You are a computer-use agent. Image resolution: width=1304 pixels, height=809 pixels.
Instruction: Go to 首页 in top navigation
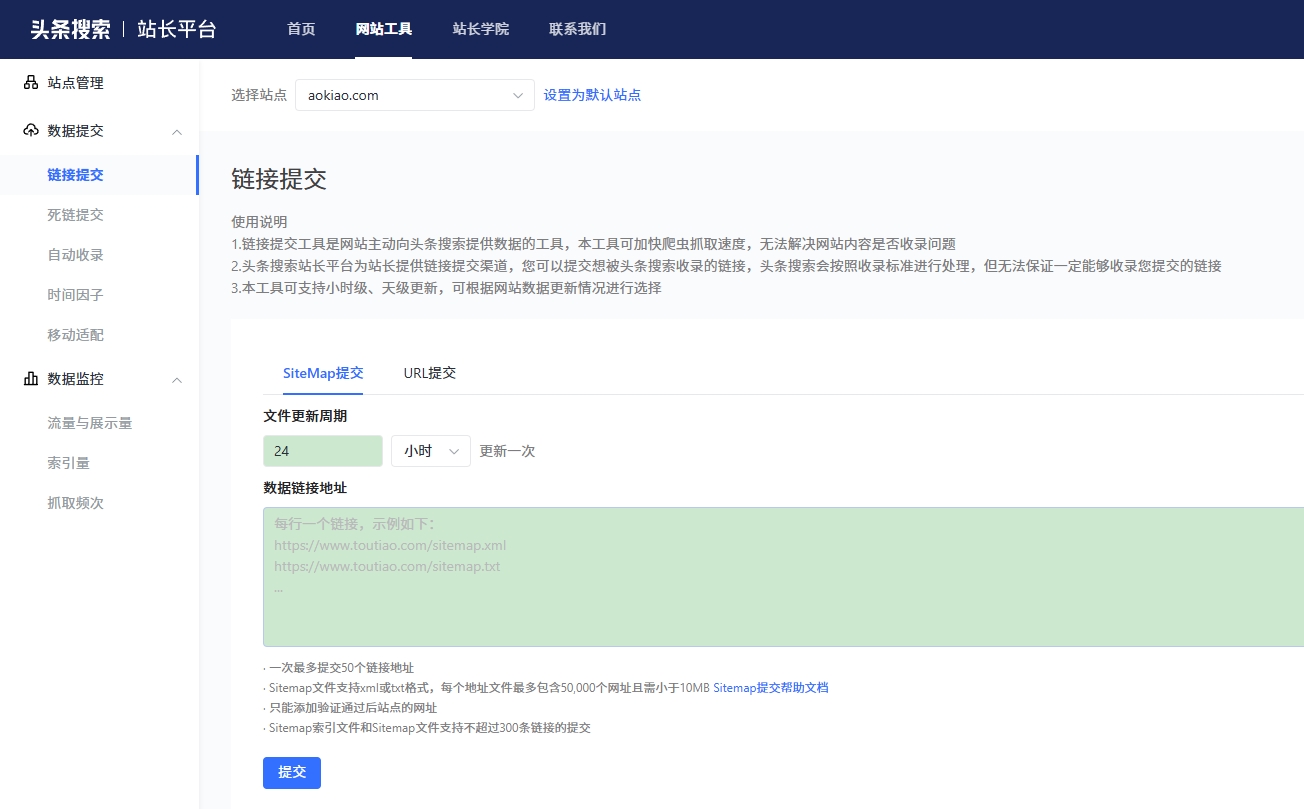coord(301,29)
